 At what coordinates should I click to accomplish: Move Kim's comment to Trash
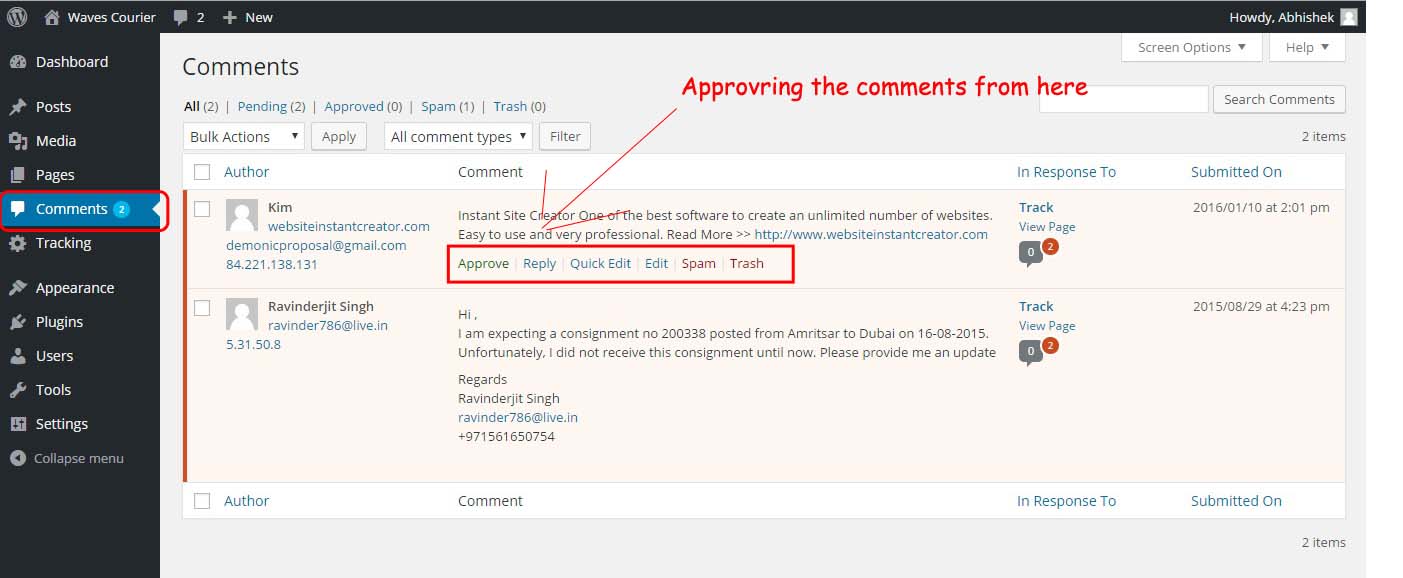[746, 263]
